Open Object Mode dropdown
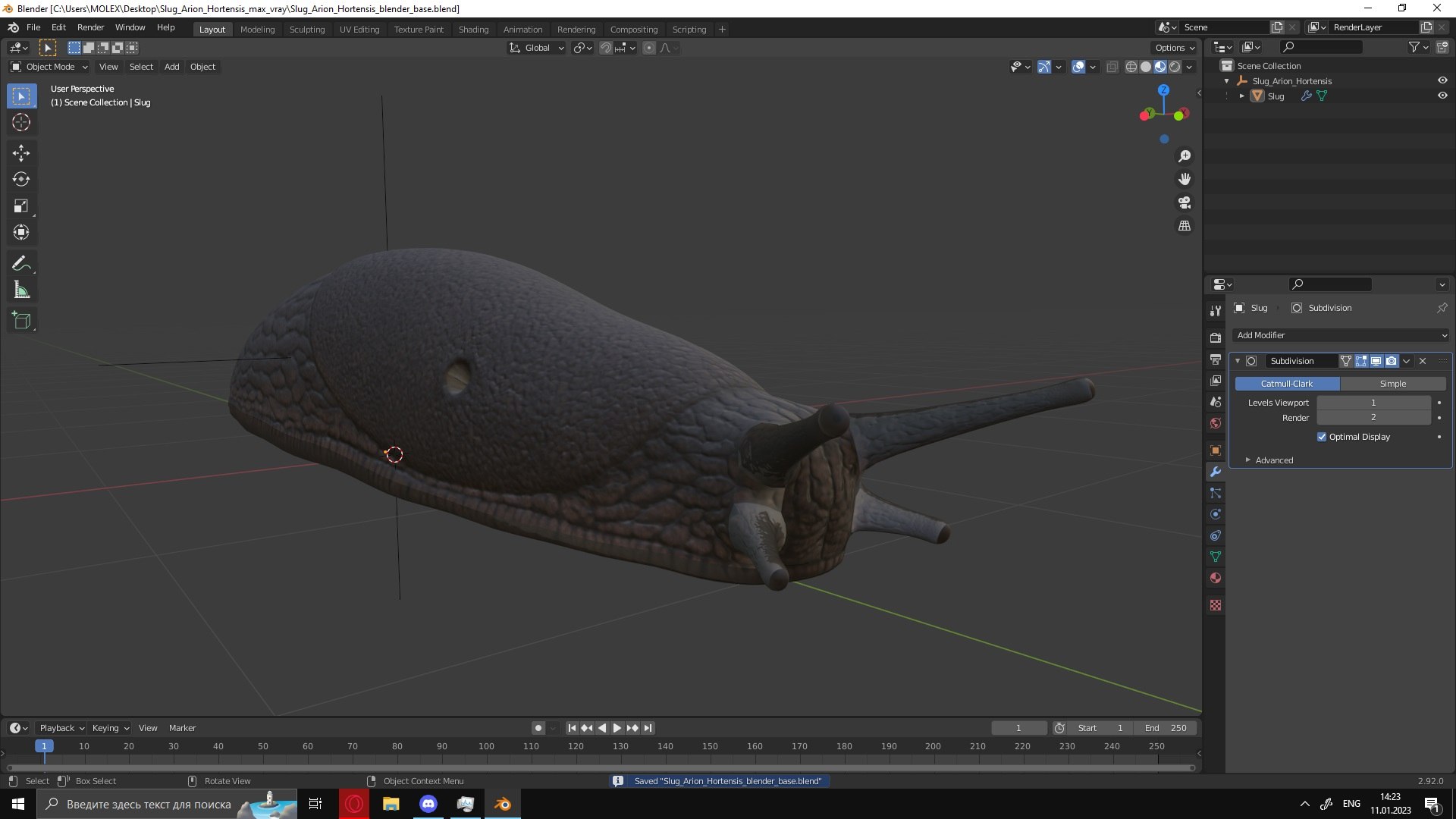 [x=49, y=67]
